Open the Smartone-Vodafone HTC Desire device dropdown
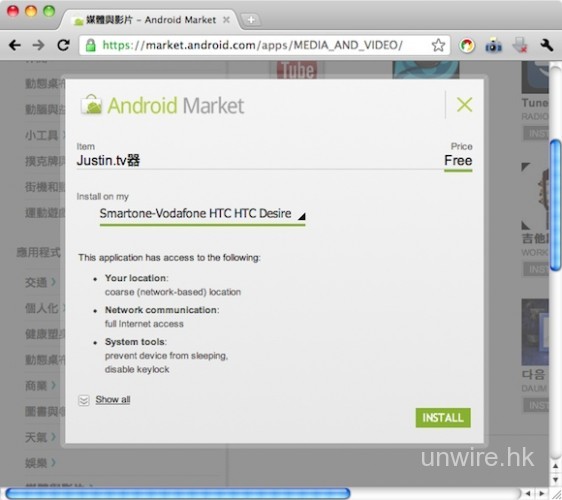 (203, 214)
